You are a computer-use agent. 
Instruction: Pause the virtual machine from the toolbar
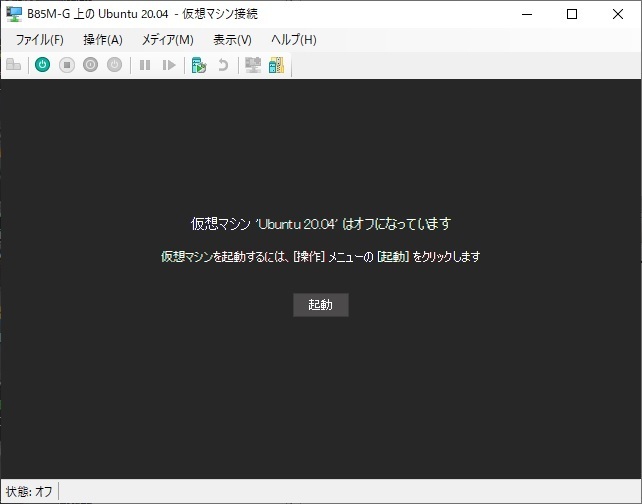tap(145, 65)
